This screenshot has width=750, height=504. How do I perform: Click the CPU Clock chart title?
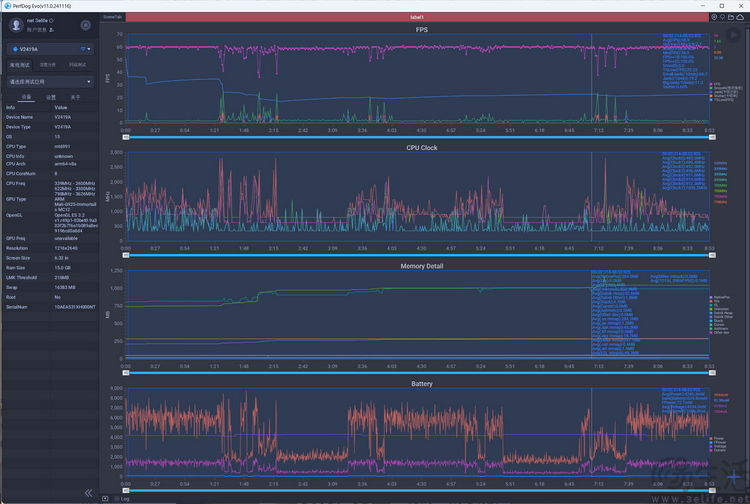tap(421, 148)
